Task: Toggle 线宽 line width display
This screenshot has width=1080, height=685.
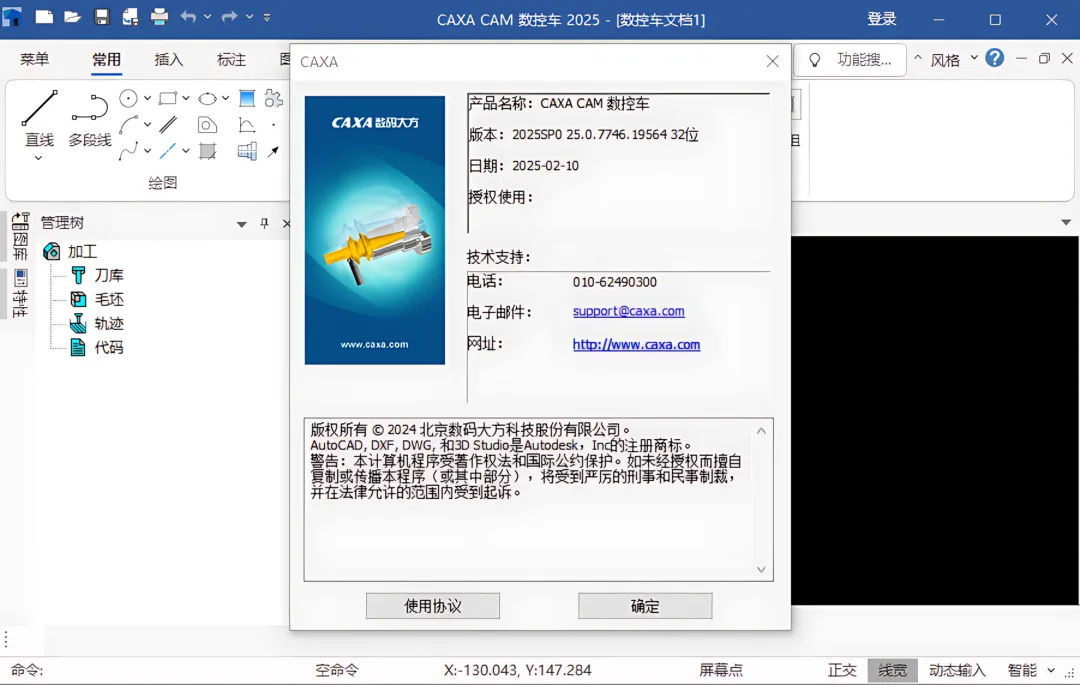Action: (893, 670)
